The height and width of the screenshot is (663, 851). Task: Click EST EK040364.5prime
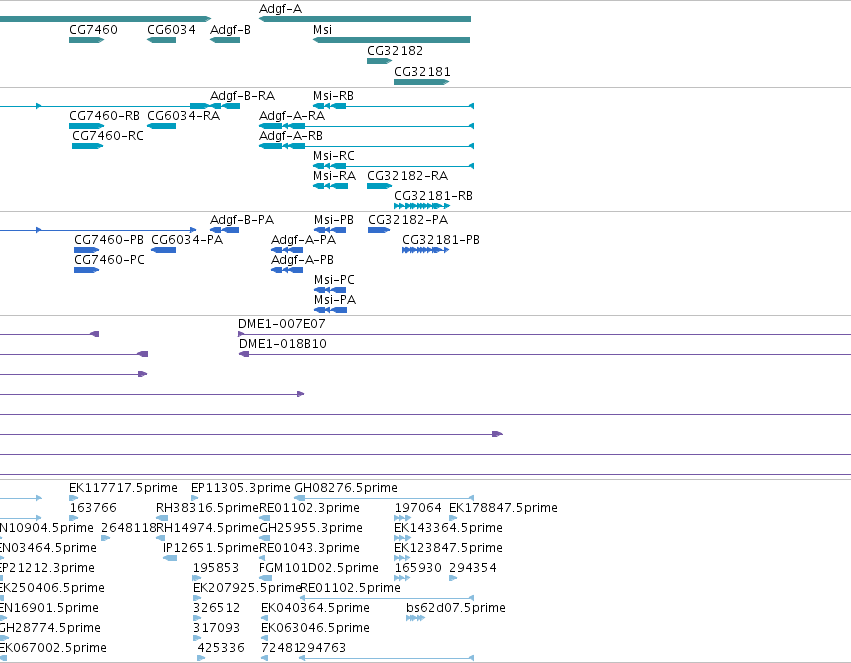tap(264, 619)
